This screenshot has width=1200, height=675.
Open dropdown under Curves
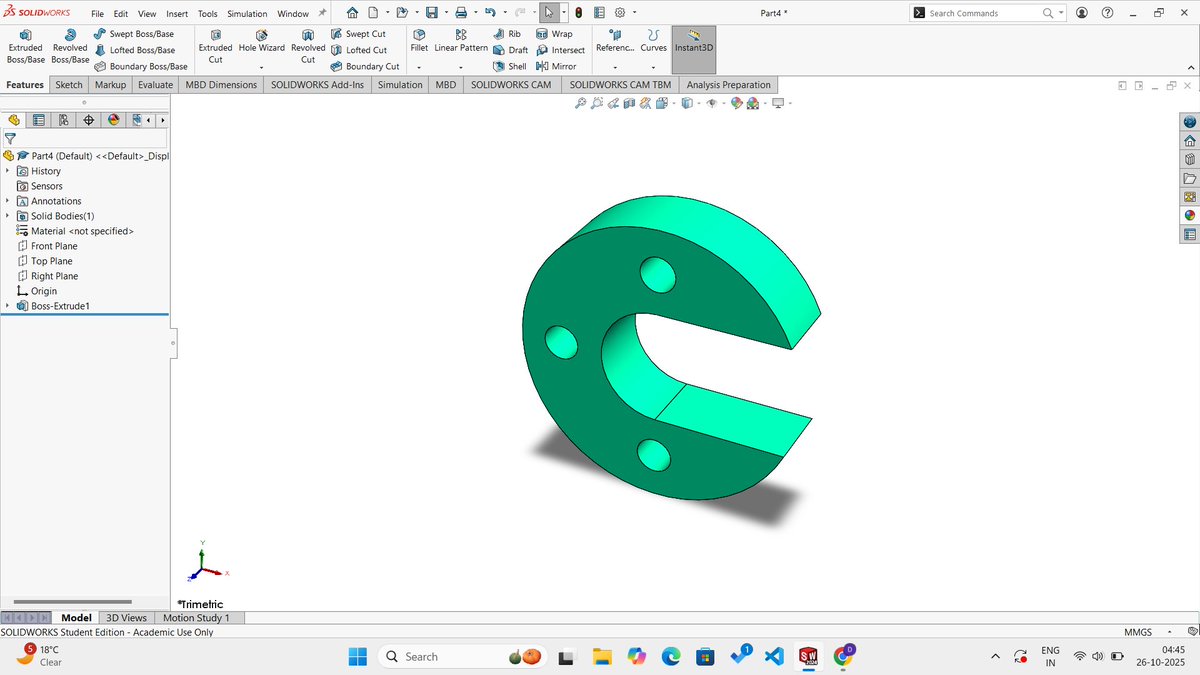point(653,67)
